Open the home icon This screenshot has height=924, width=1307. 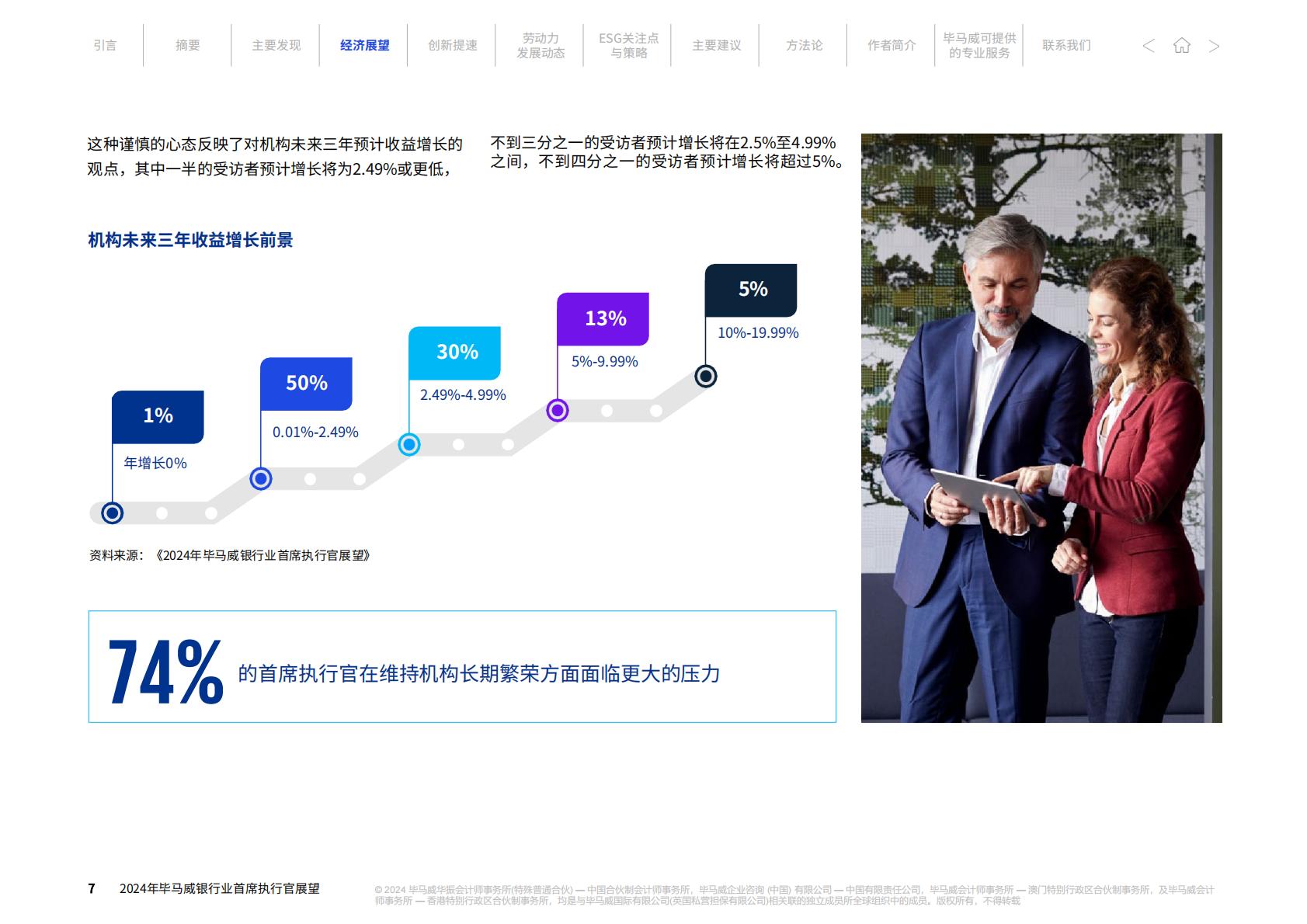(1181, 45)
